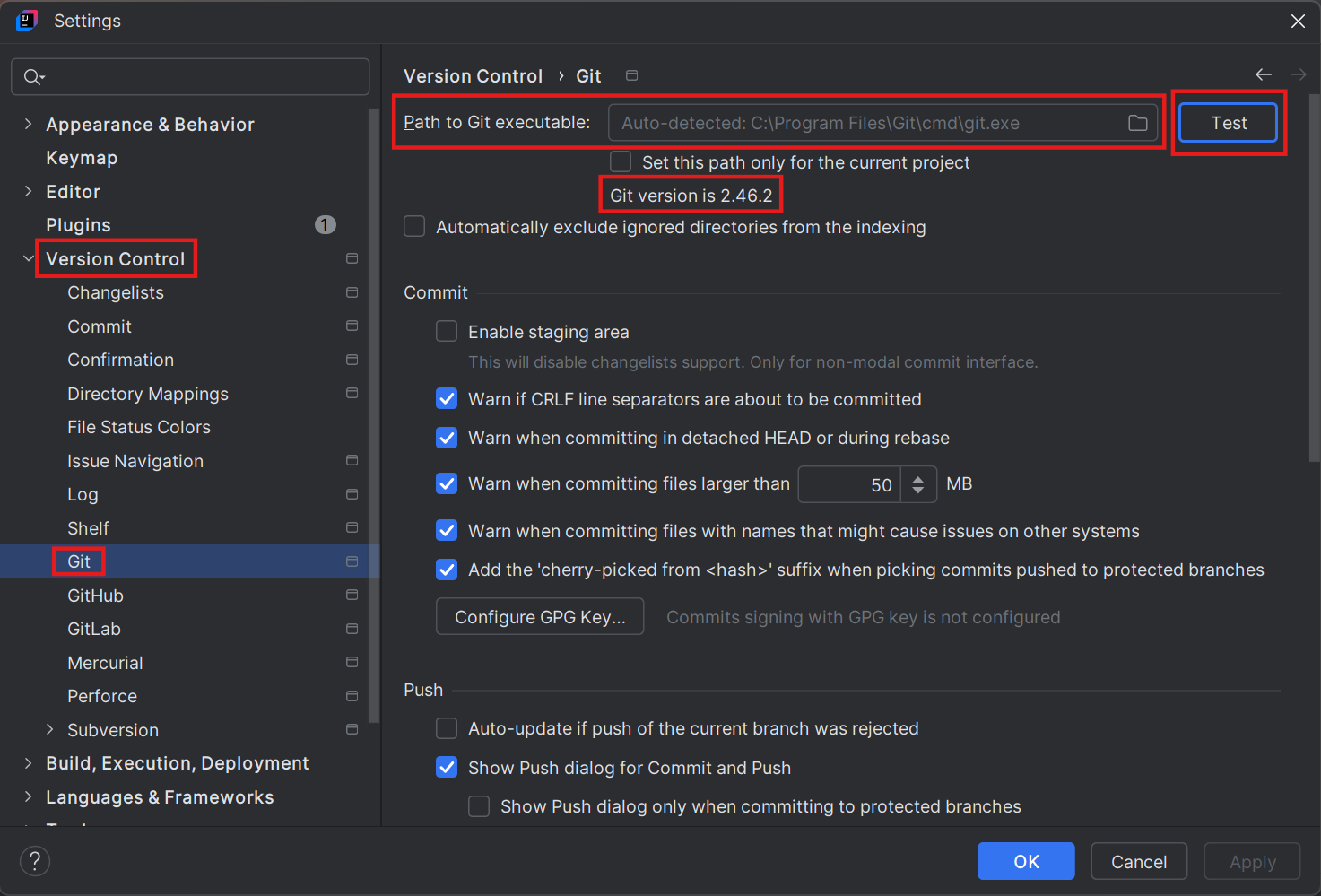Open folder browser for Git executable path
1321x896 pixels.
[1137, 123]
